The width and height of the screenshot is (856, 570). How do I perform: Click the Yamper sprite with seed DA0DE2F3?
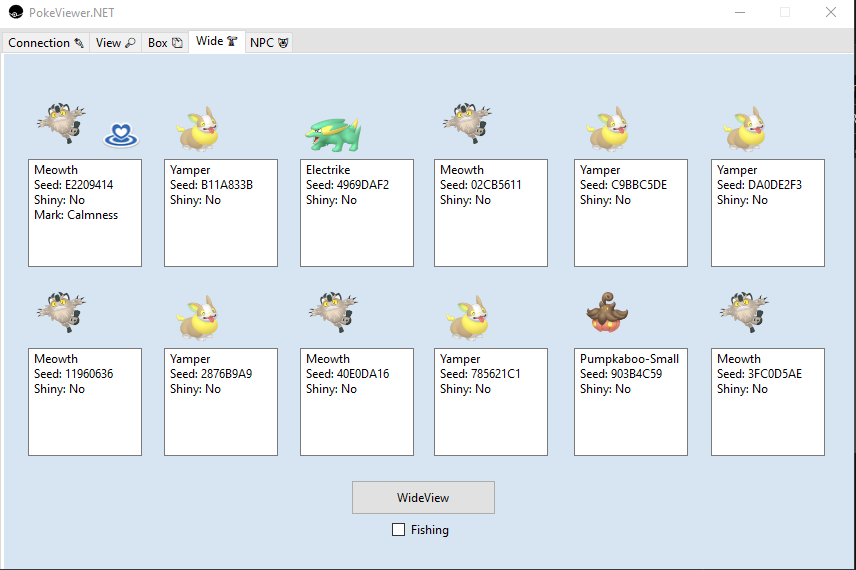click(x=745, y=129)
